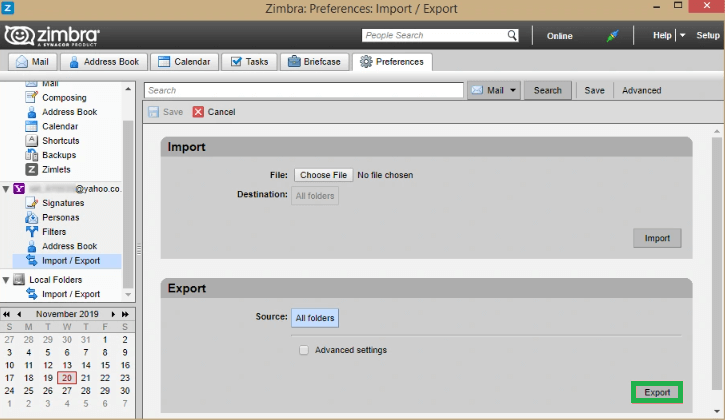This screenshot has width=725, height=420.
Task: Go to the previous year in mini calendar
Action: [6, 314]
